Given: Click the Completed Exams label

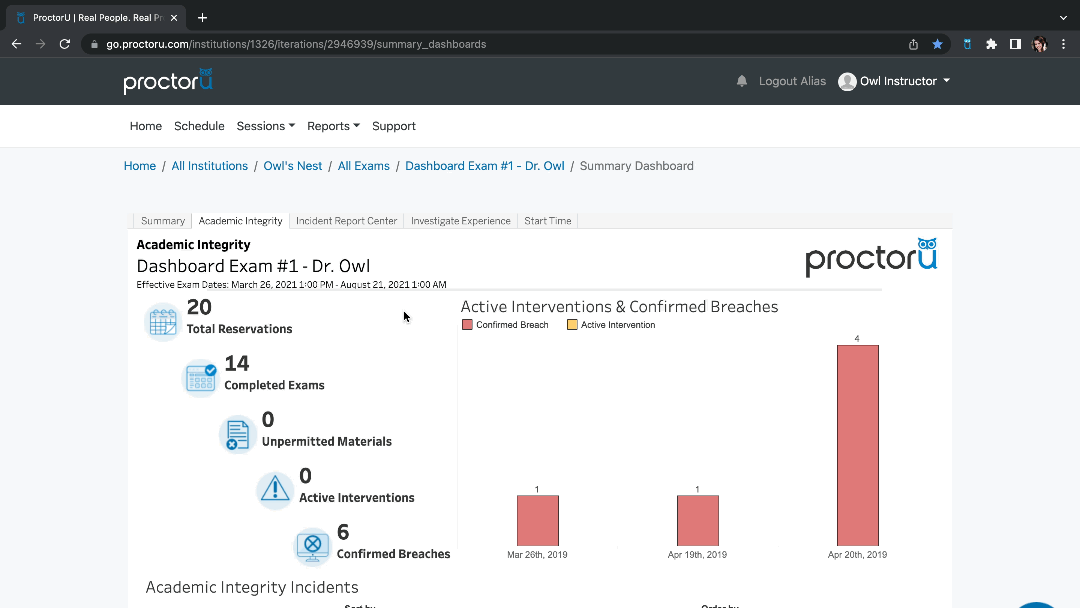Looking at the screenshot, I should click(274, 386).
